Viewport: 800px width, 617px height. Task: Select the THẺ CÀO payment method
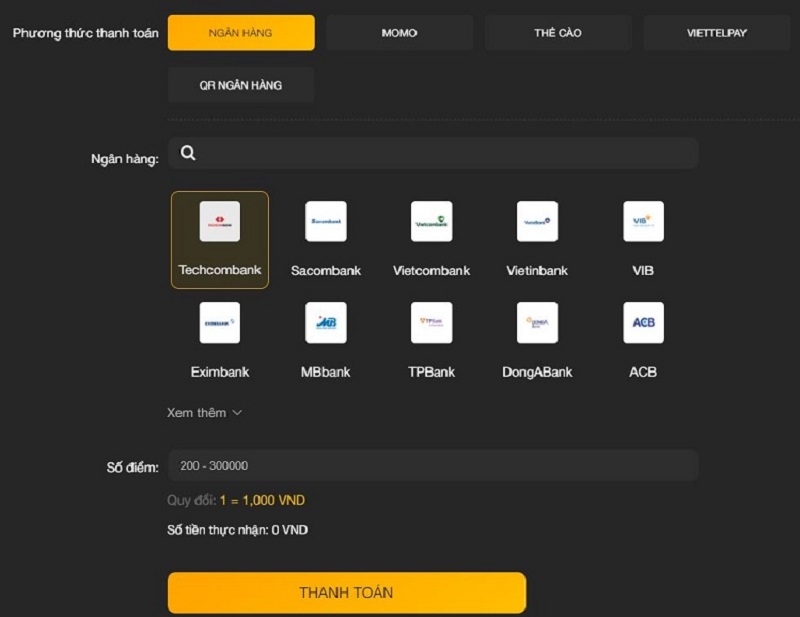(x=558, y=33)
